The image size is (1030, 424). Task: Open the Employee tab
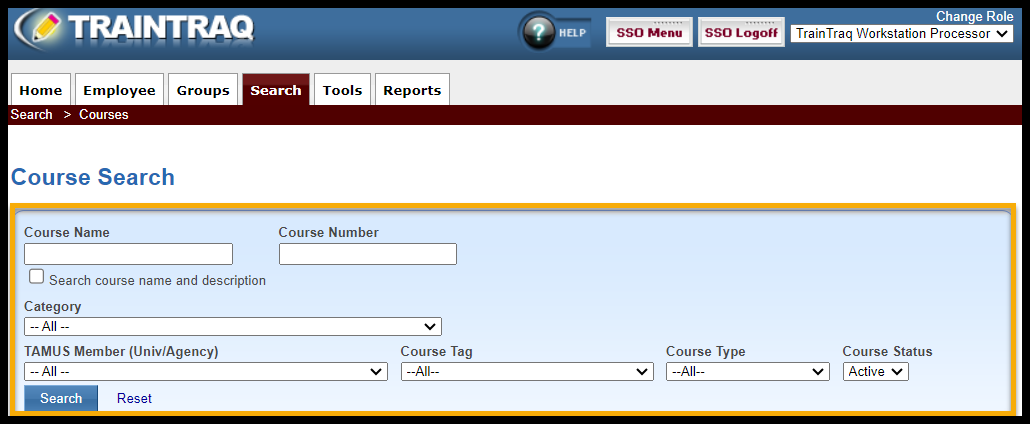click(x=119, y=90)
